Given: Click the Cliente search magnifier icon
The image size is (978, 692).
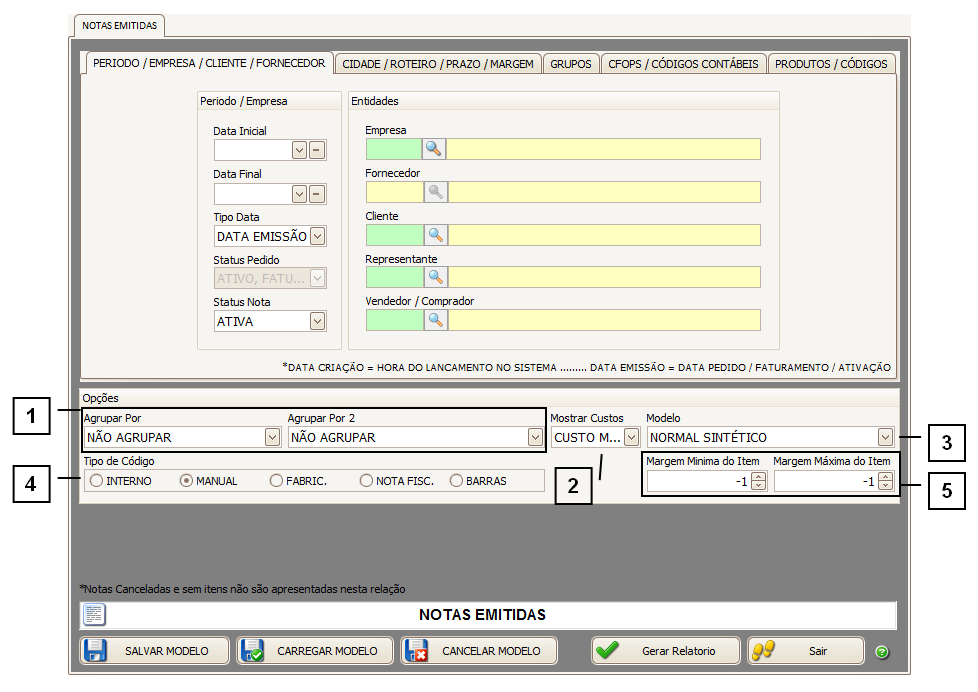Looking at the screenshot, I should click(x=434, y=235).
